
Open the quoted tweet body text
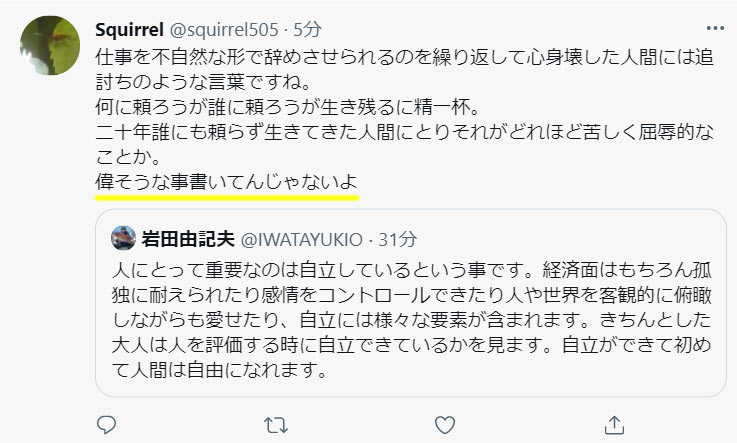(x=412, y=320)
